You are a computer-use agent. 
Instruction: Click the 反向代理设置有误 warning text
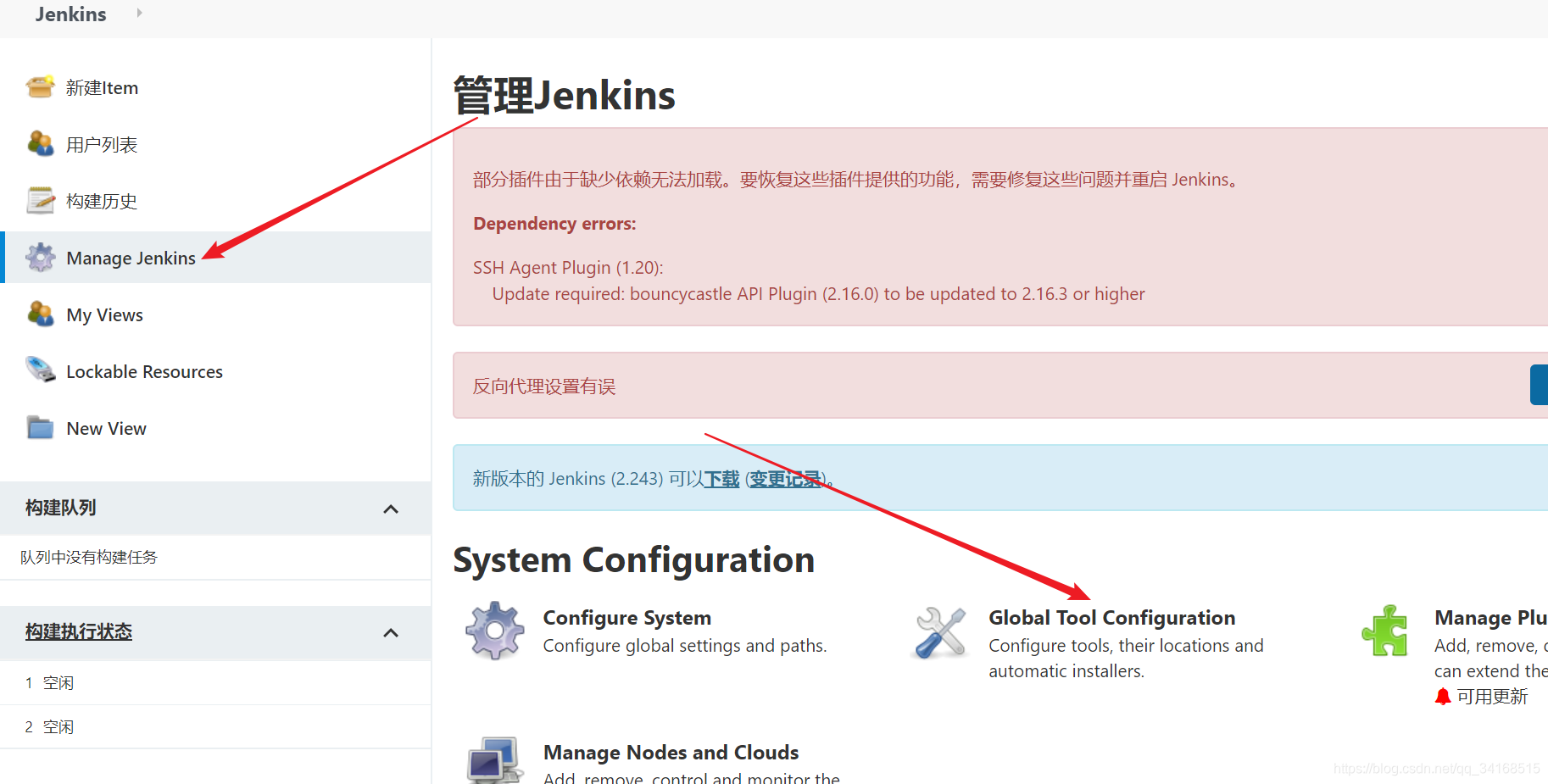pos(544,386)
